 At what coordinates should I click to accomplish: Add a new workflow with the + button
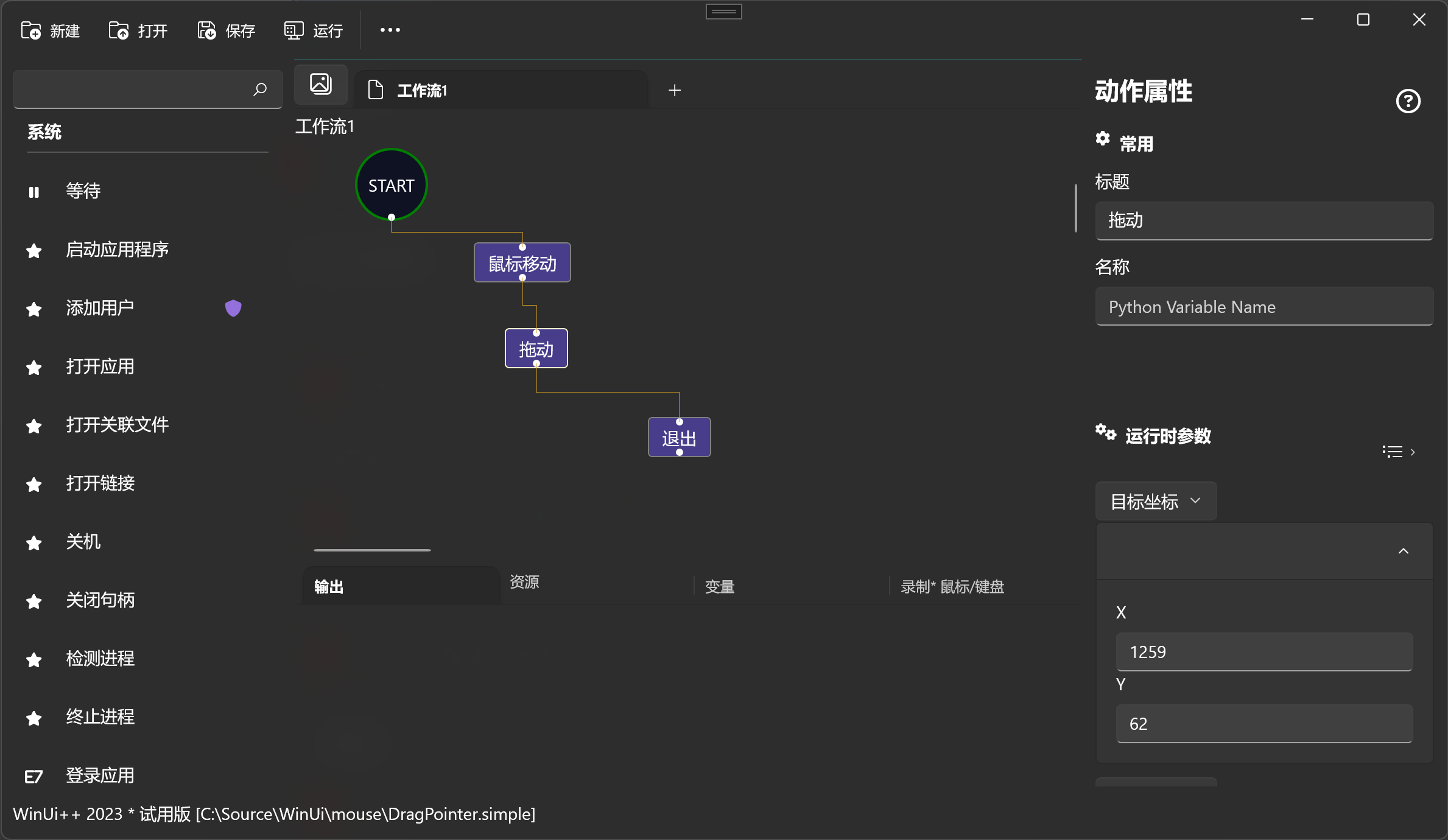pyautogui.click(x=675, y=89)
